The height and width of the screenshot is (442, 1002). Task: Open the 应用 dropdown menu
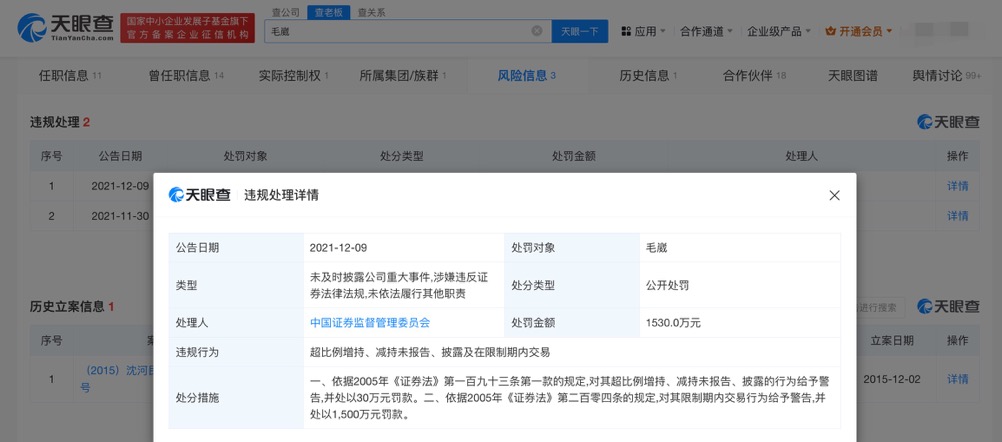pos(644,31)
